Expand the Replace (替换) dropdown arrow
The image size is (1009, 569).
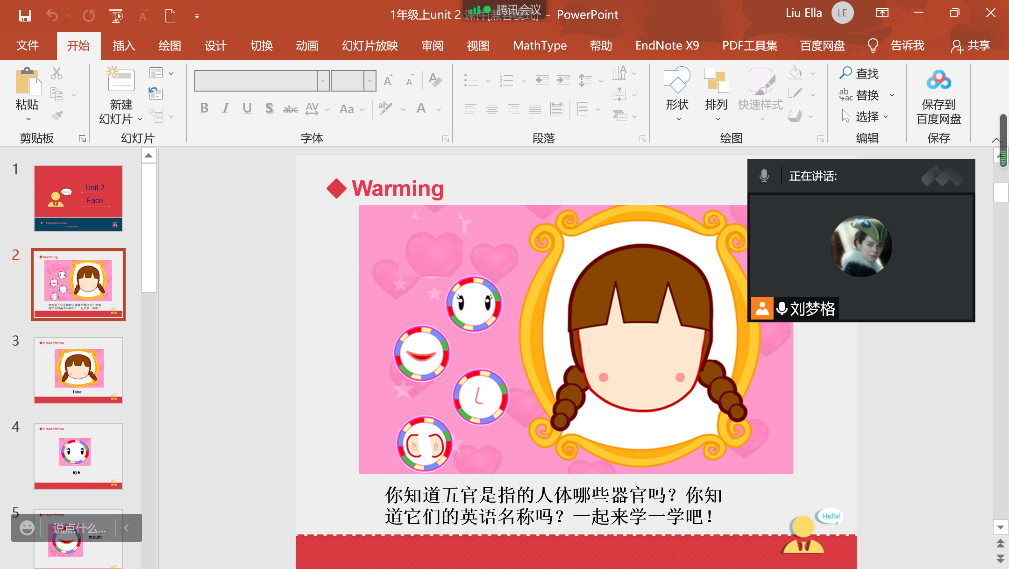tap(892, 96)
